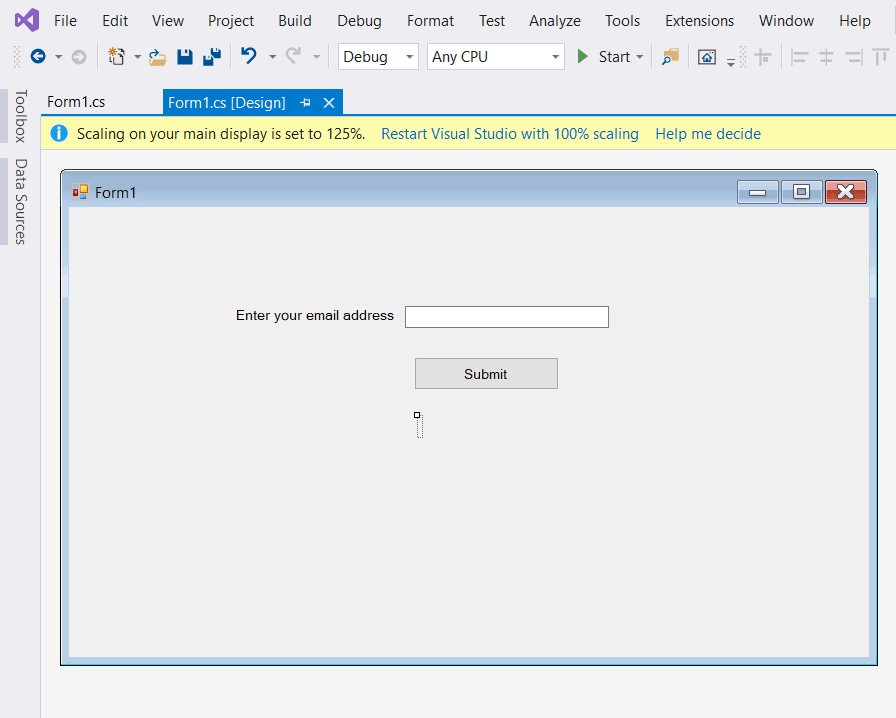The width and height of the screenshot is (896, 718).
Task: Open the Tools menu
Action: pyautogui.click(x=622, y=21)
